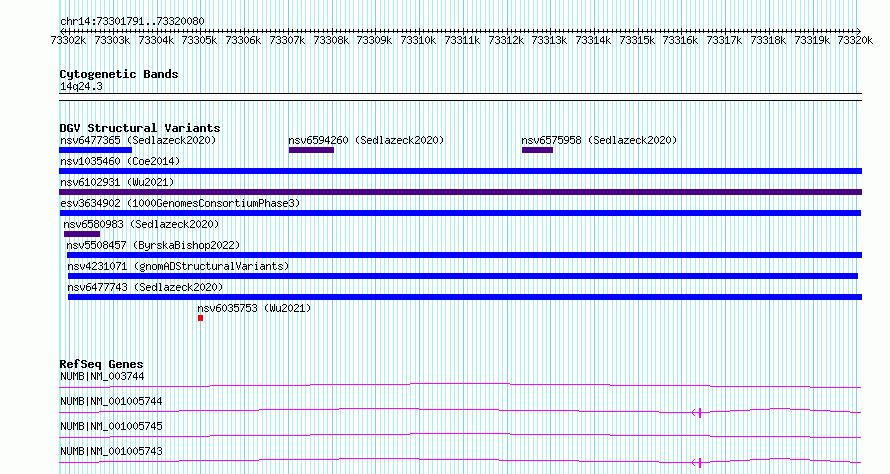Open the nsv6035753 (Wu2021) variant label
This screenshot has height=474, width=890.
[254, 308]
